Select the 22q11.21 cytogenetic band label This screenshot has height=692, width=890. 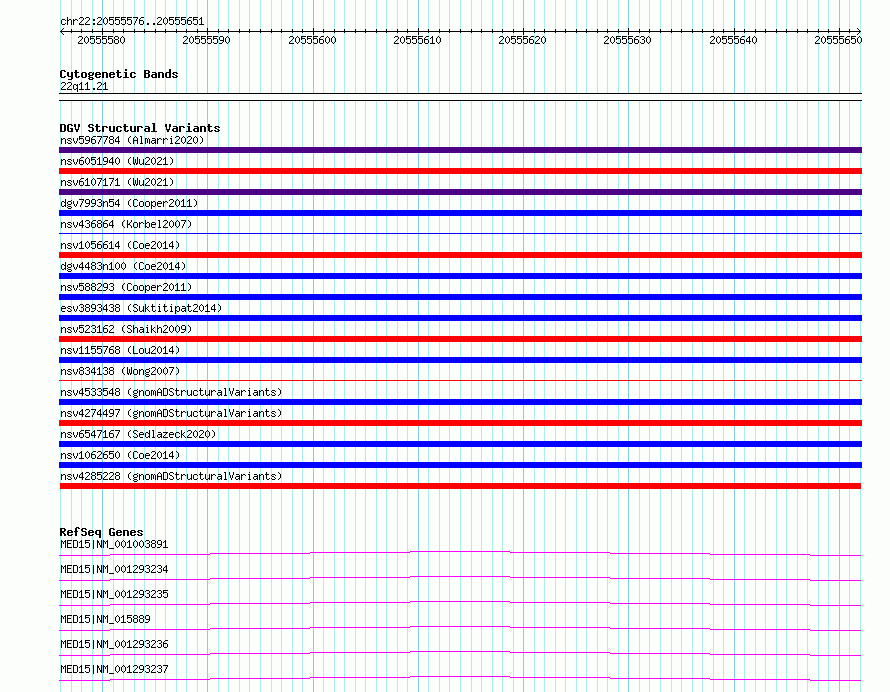pyautogui.click(x=83, y=86)
